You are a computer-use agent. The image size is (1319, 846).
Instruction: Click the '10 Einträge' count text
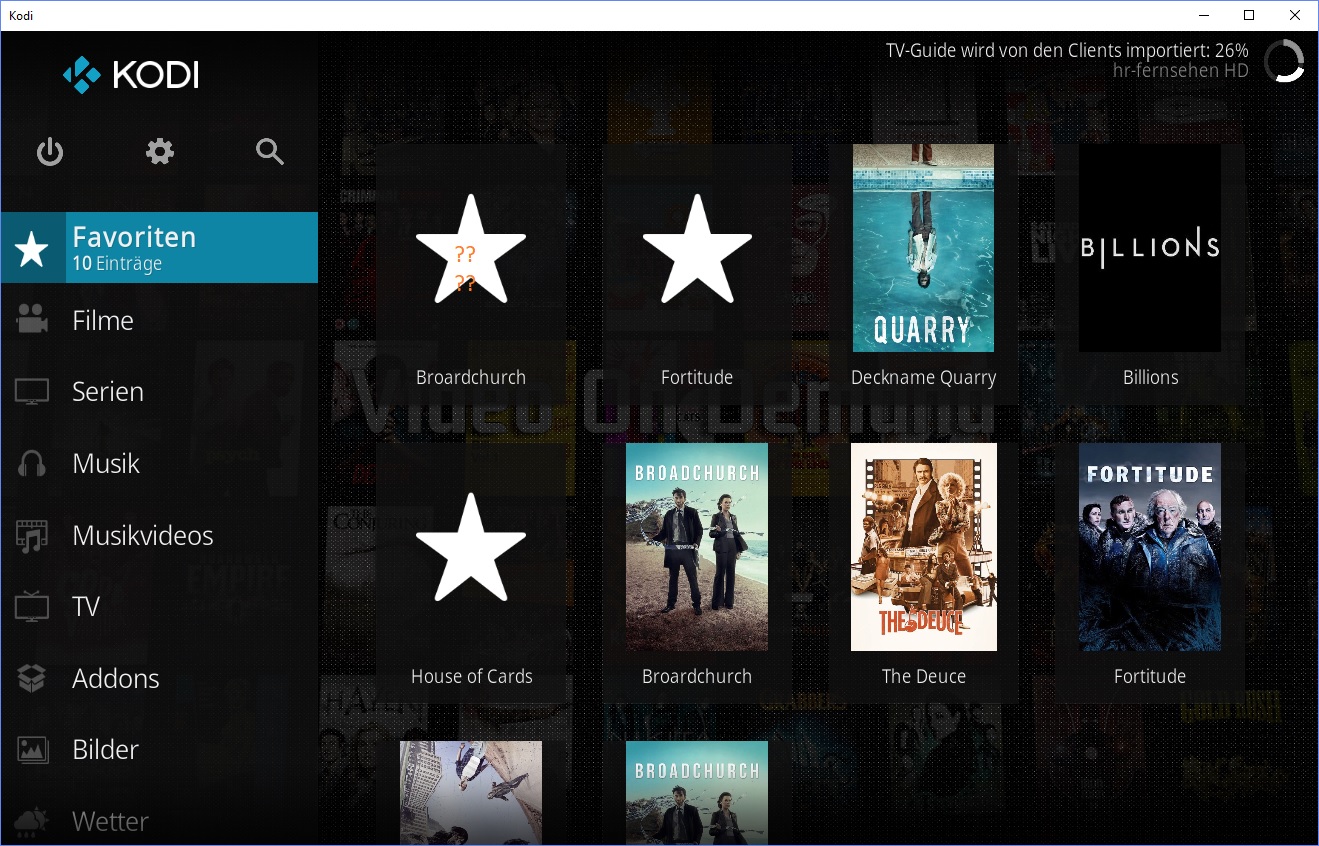[117, 265]
